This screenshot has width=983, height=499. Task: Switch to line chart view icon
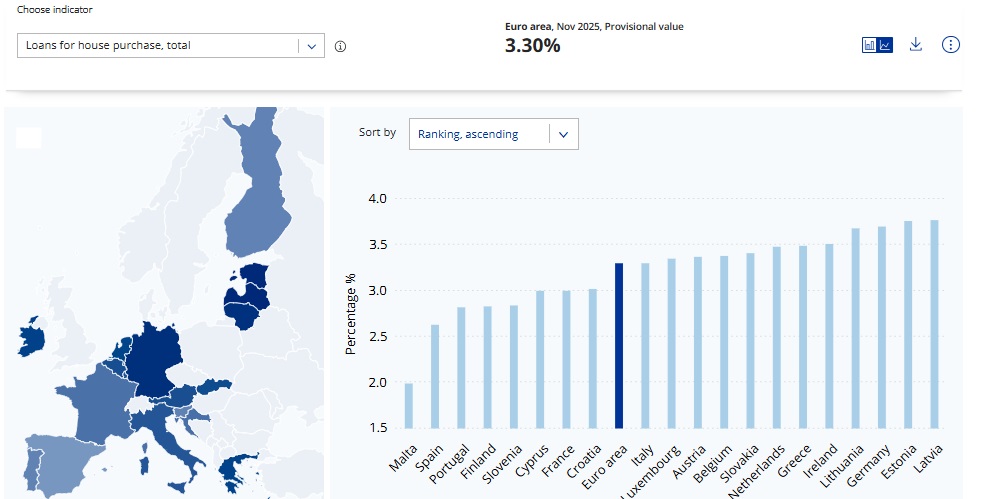(885, 45)
